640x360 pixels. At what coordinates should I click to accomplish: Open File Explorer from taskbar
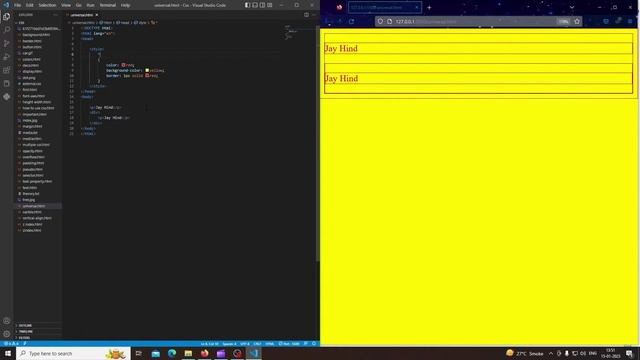point(188,353)
